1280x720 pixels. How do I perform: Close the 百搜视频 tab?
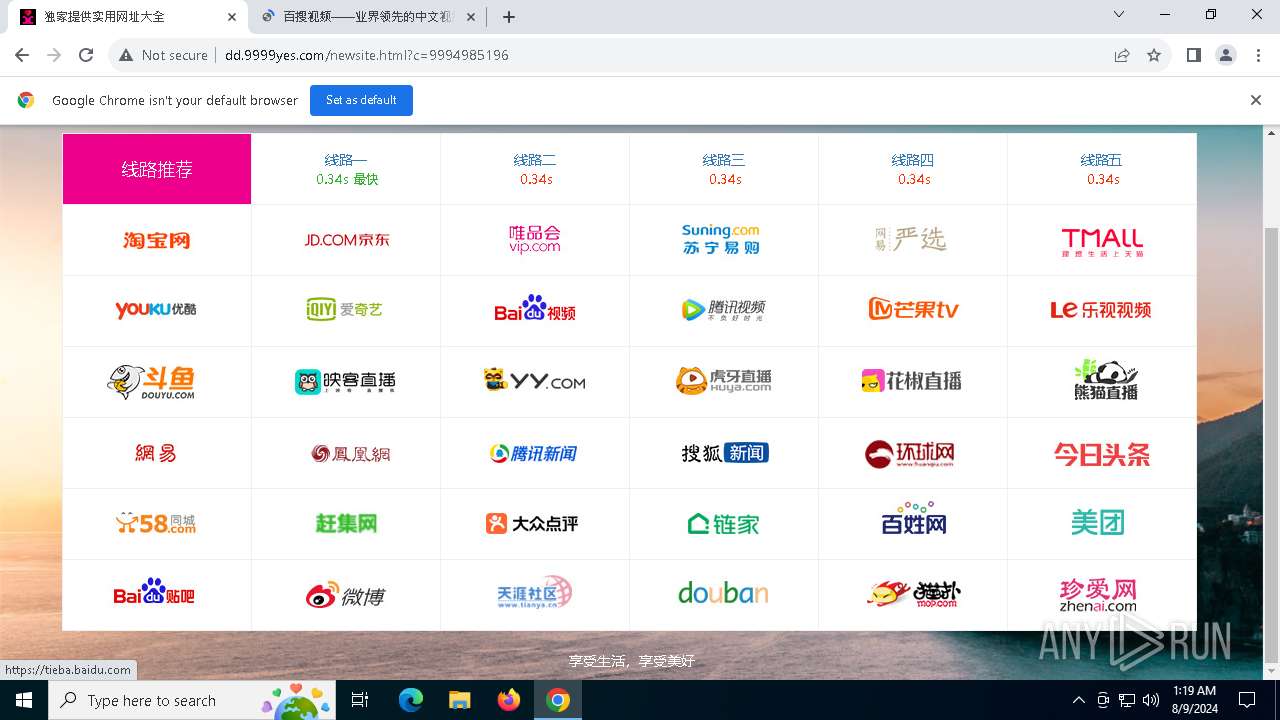click(x=471, y=17)
